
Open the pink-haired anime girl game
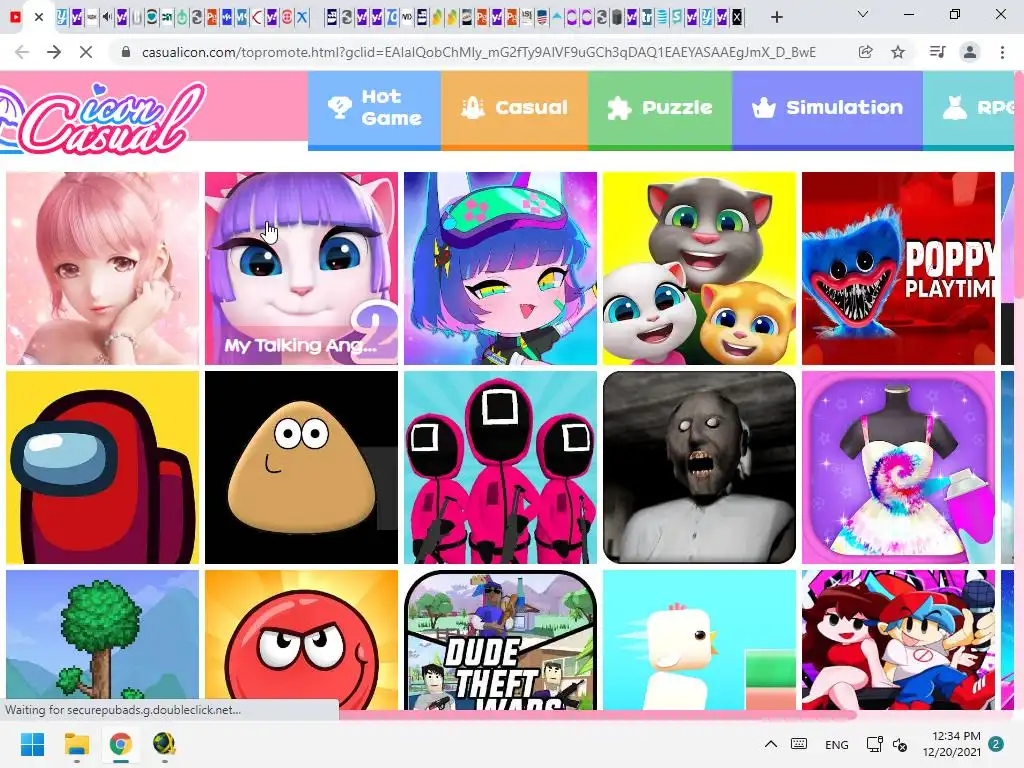[x=103, y=268]
